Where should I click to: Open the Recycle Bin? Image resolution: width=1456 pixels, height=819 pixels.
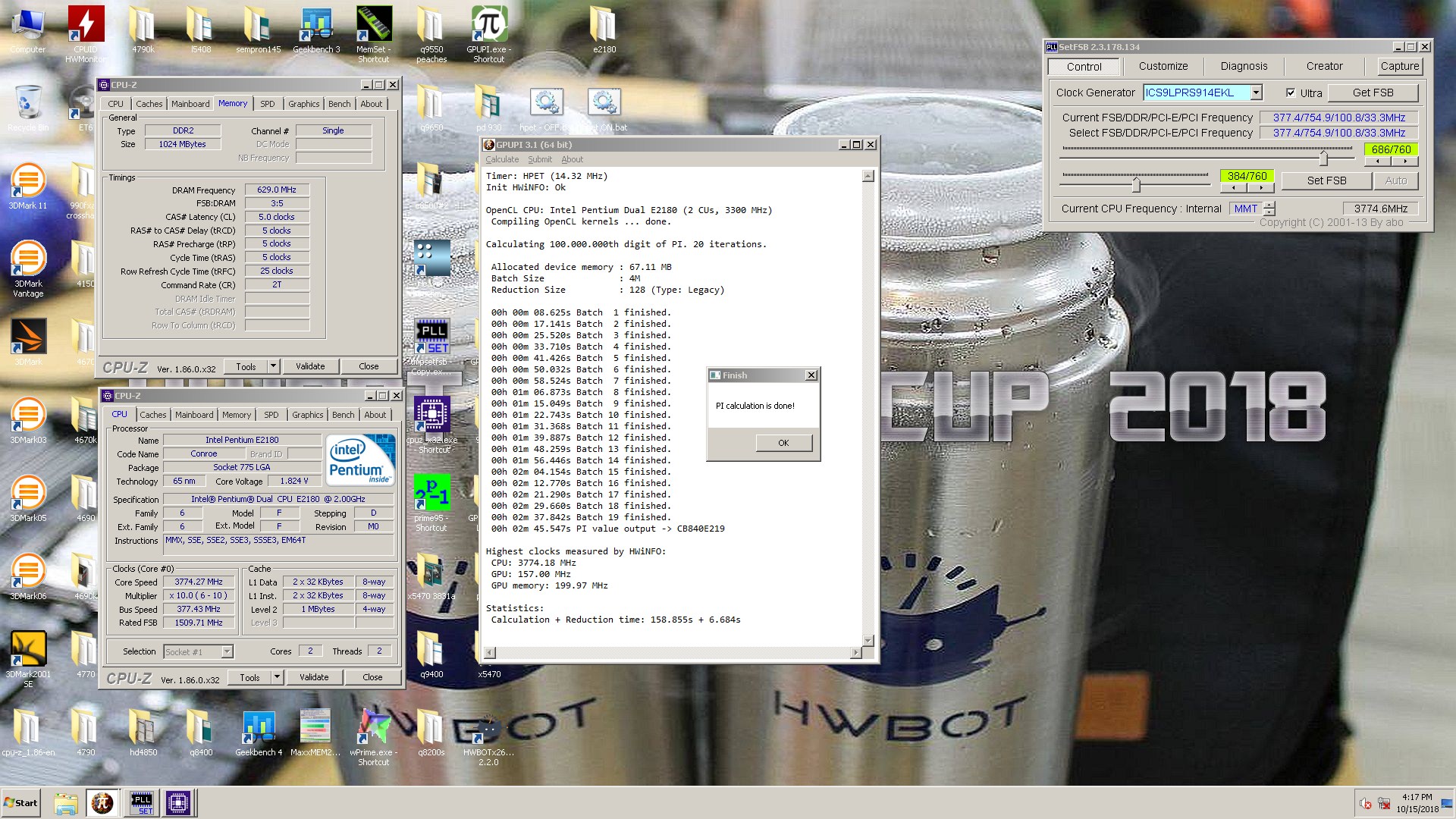[x=28, y=108]
